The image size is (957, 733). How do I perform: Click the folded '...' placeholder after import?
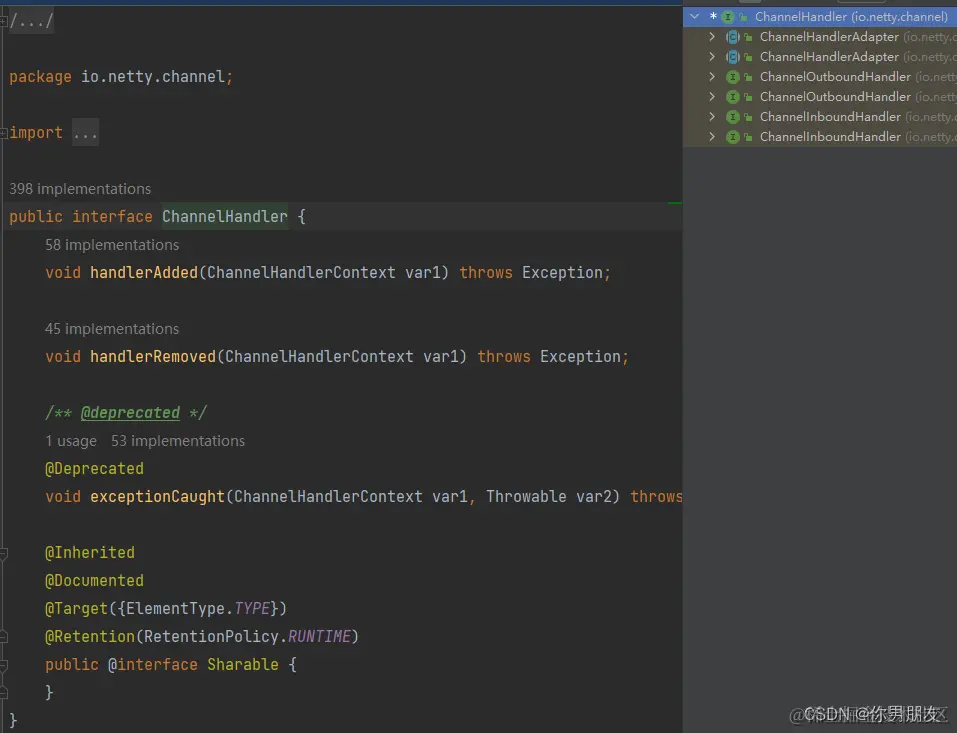point(85,132)
